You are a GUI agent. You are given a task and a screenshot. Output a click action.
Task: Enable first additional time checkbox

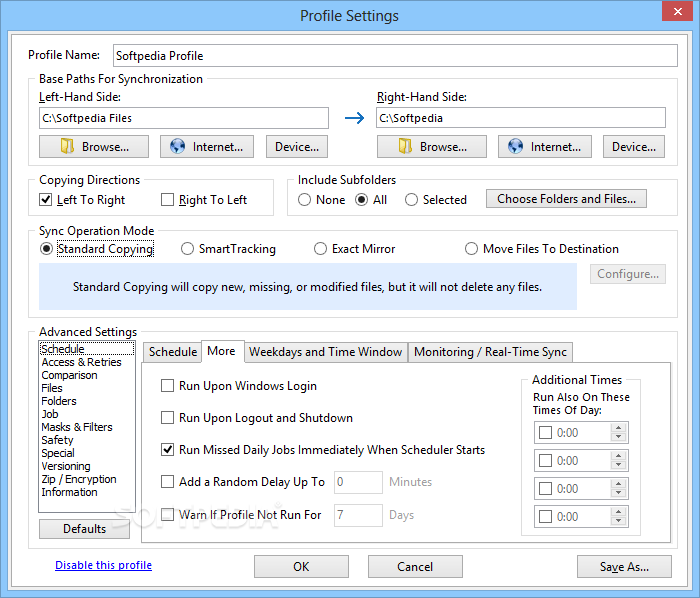pos(546,432)
